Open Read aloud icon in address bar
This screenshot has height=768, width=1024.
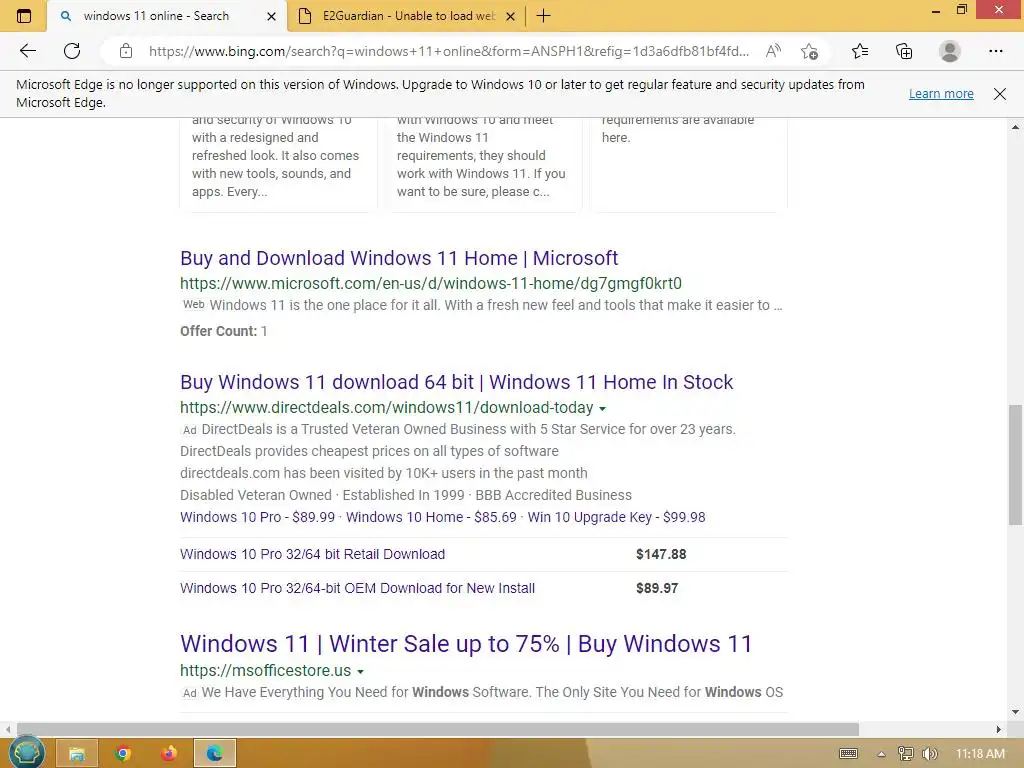coord(773,51)
